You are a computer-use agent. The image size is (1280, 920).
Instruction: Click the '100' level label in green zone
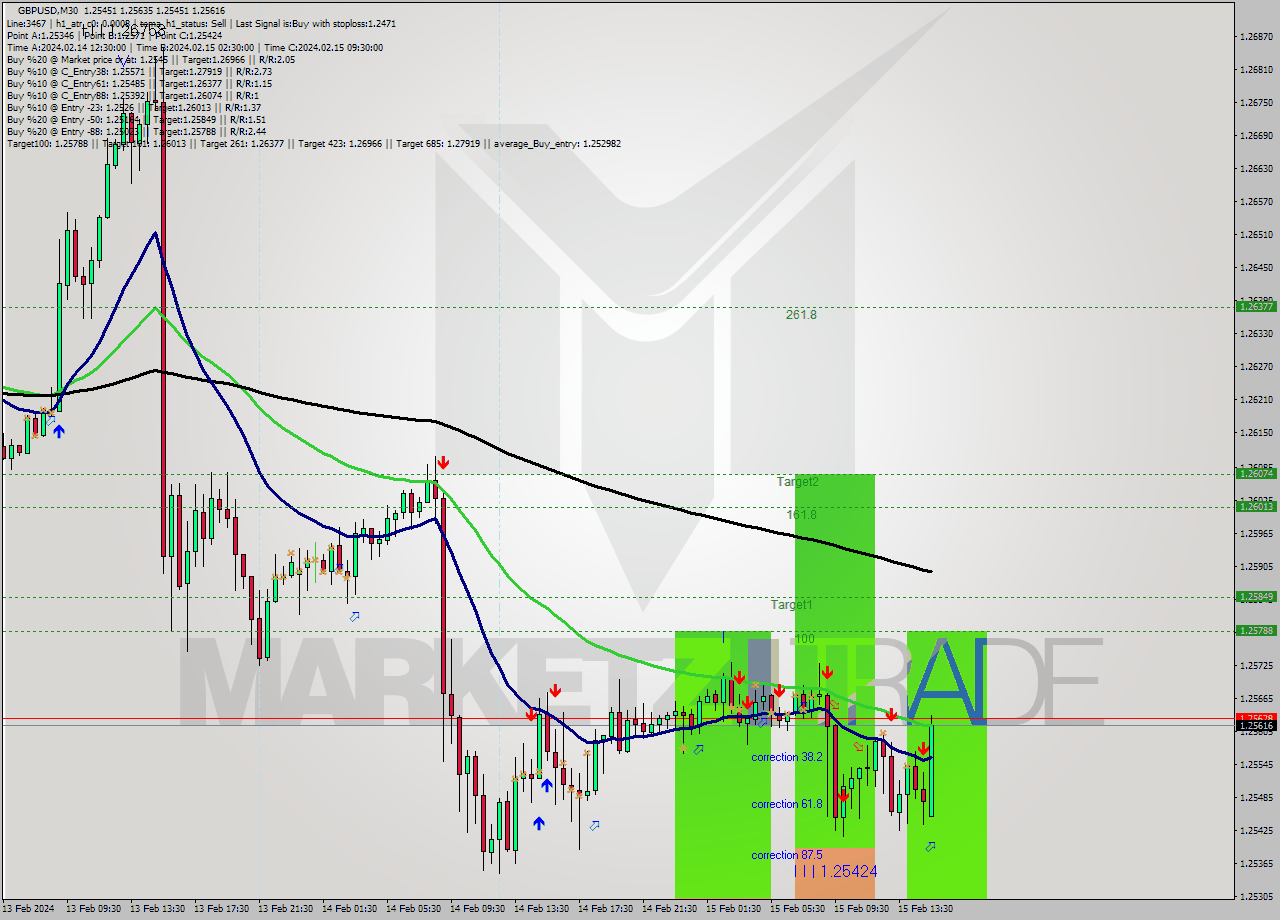point(805,638)
